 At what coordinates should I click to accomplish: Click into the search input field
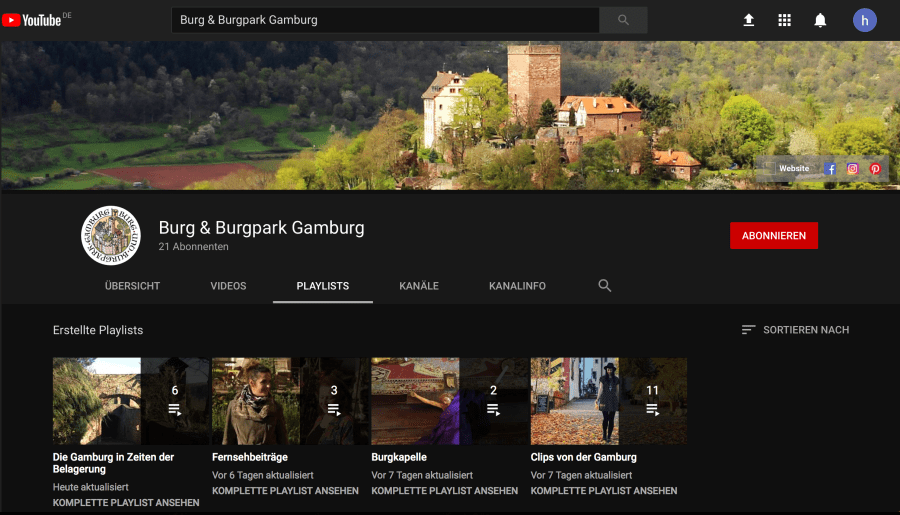pos(385,20)
